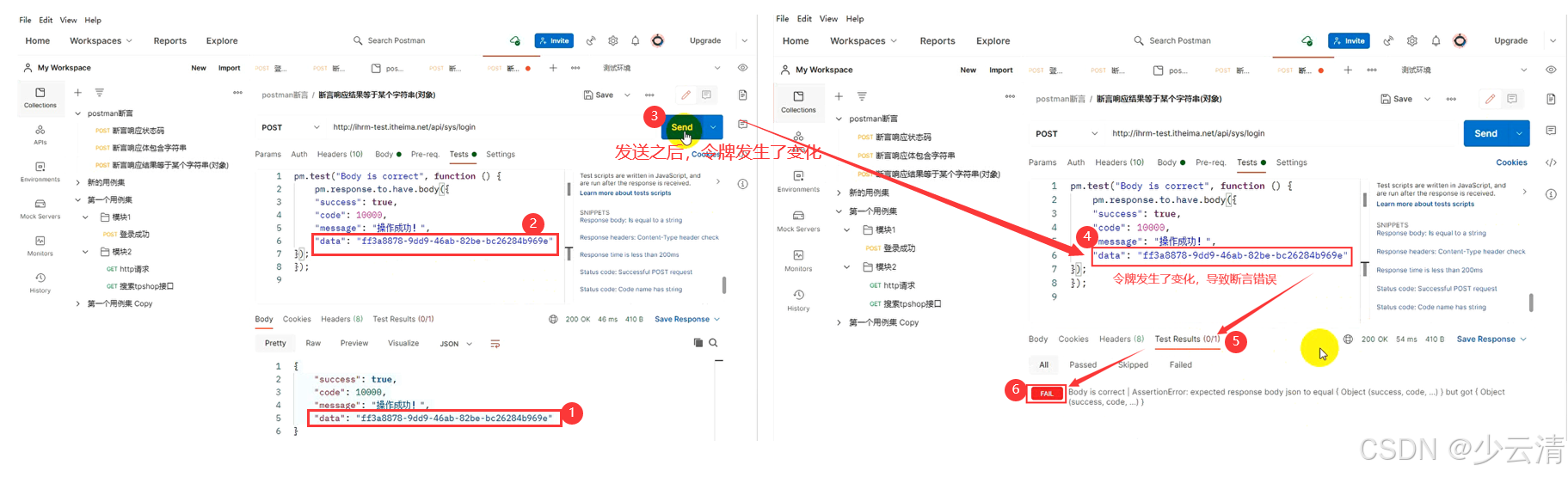Open user avatar menu in right window
The height and width of the screenshot is (477, 1568).
pos(1460,40)
